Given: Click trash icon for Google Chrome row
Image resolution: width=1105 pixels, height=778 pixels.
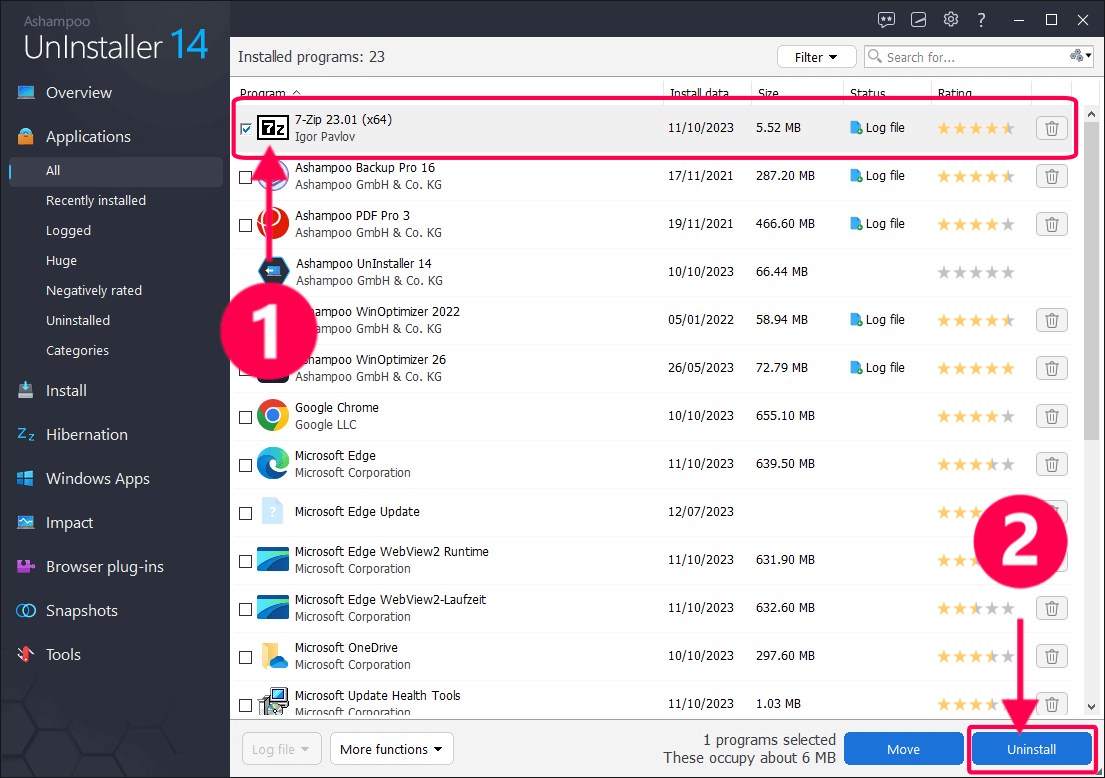Looking at the screenshot, I should tap(1051, 416).
